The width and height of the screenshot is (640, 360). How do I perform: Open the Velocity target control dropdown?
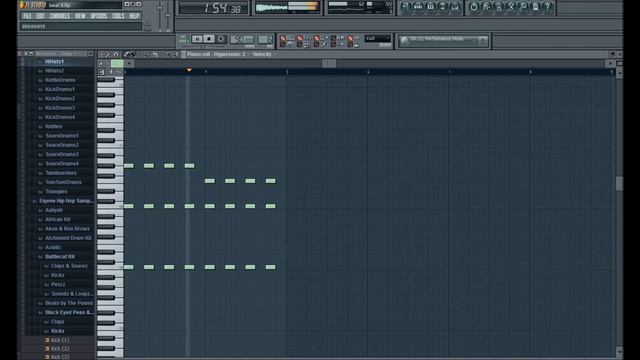click(x=264, y=54)
